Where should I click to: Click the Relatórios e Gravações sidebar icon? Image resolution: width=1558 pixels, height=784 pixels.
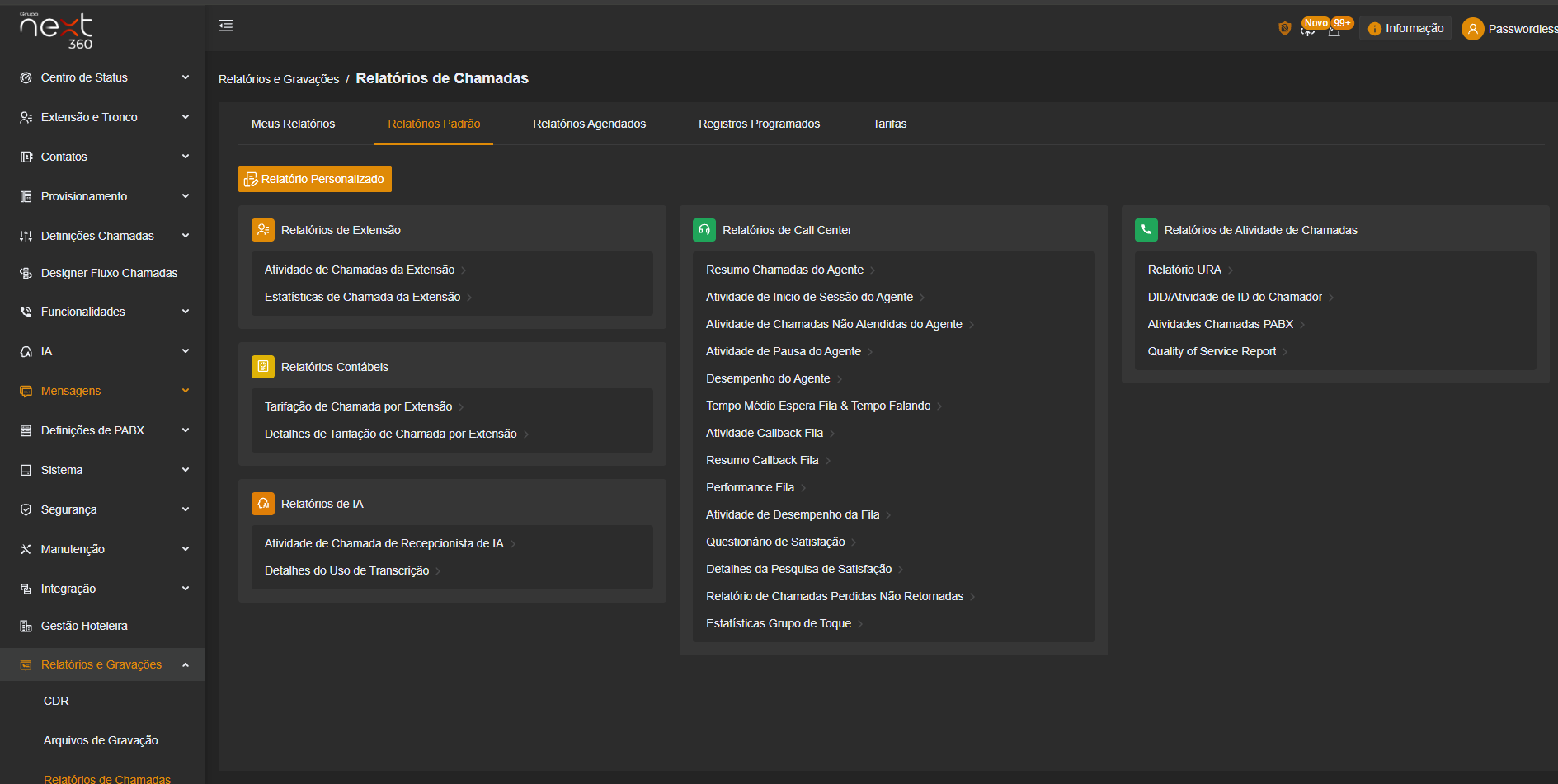26,664
